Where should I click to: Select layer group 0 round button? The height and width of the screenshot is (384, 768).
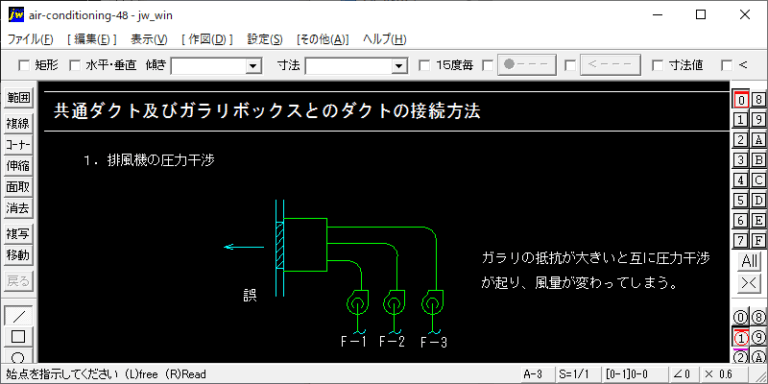click(x=741, y=318)
